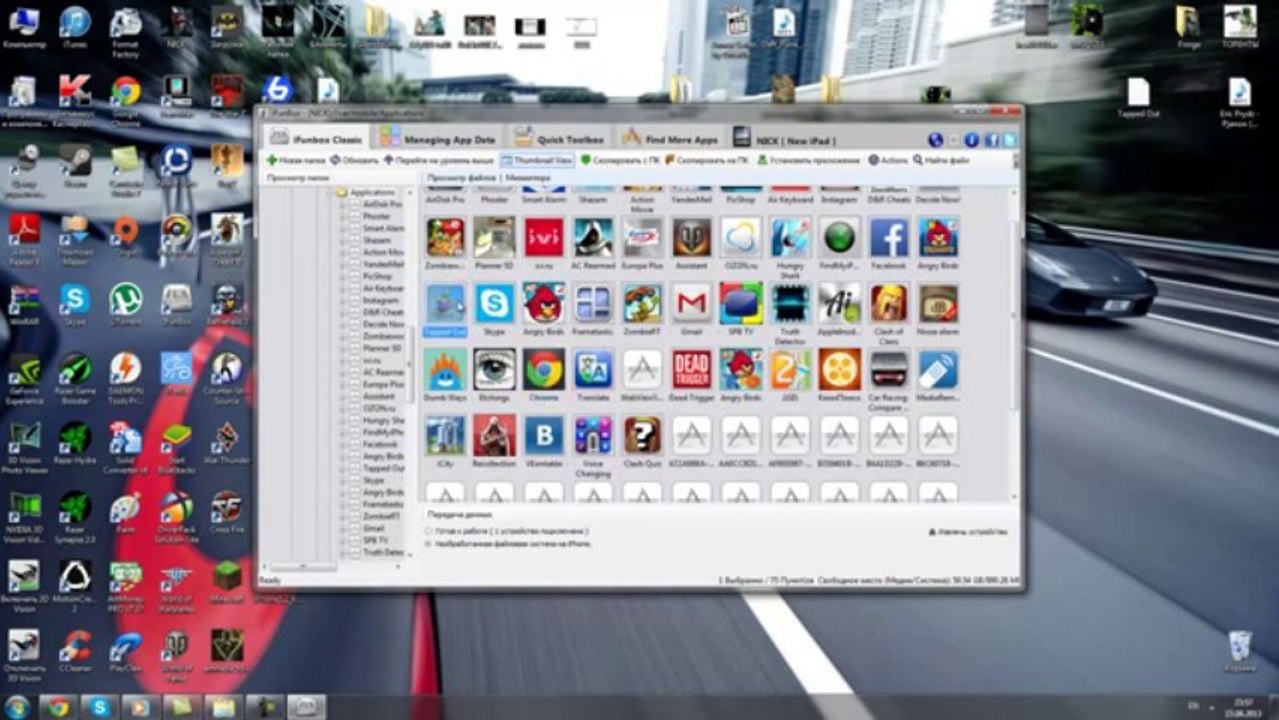Select the VKontakte app icon
This screenshot has width=1279, height=720.
[x=544, y=435]
